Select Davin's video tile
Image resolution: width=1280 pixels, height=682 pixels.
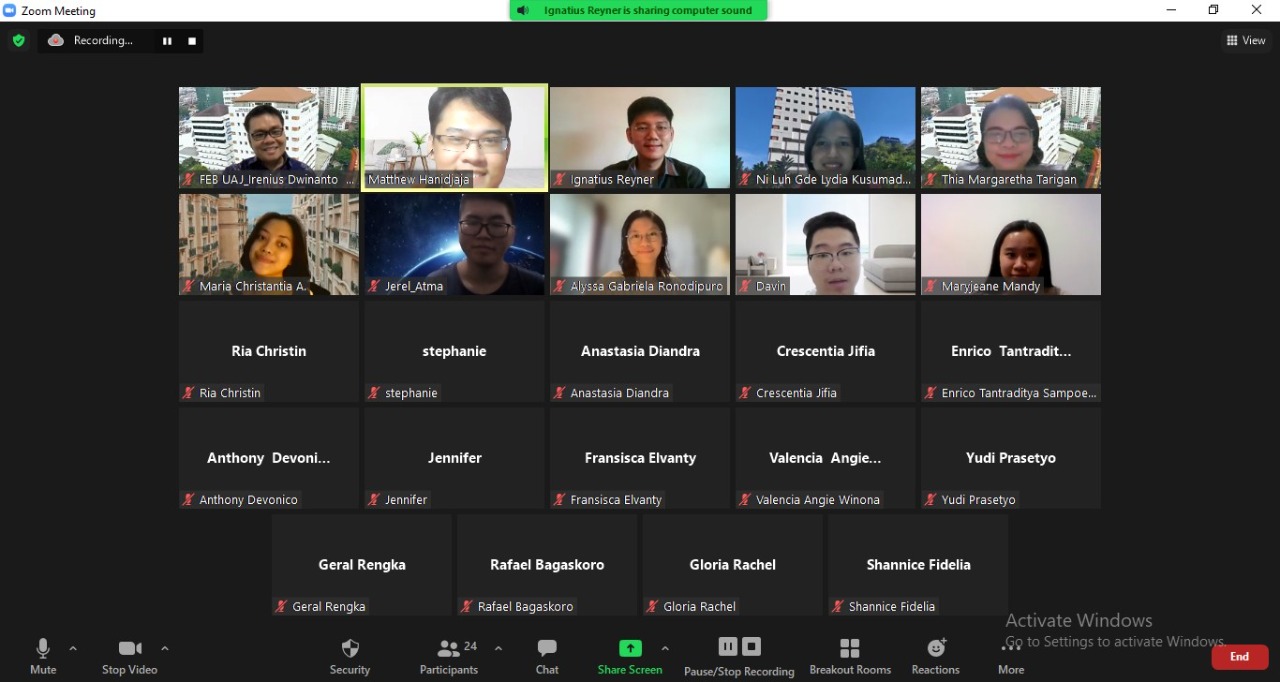(x=826, y=245)
